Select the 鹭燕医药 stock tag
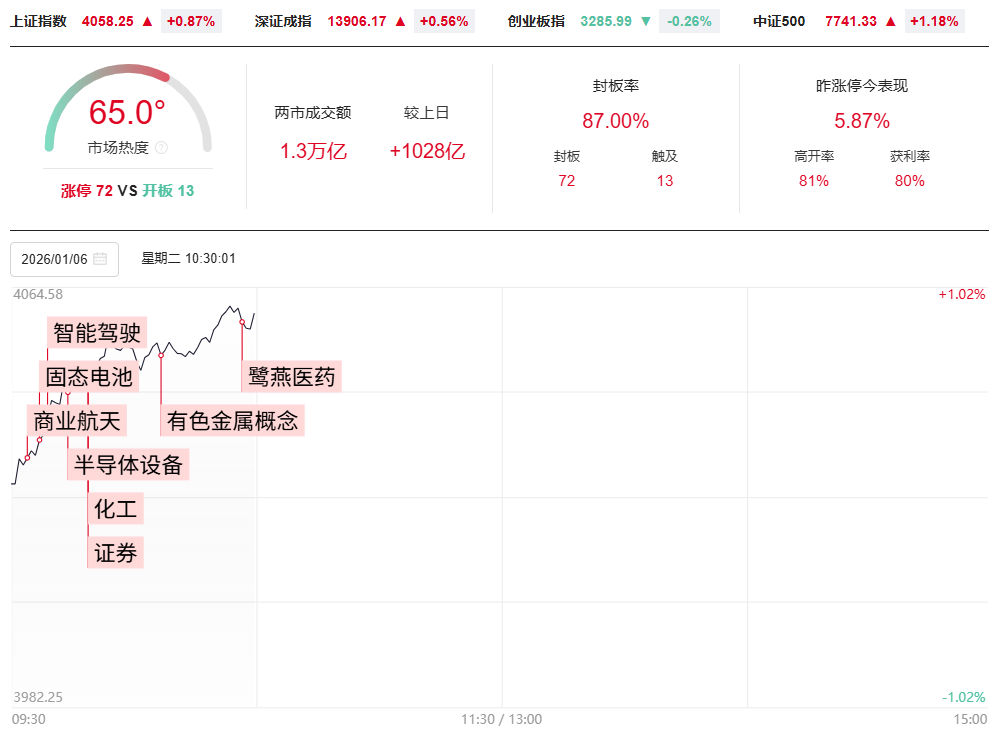The width and height of the screenshot is (1006, 736). click(x=292, y=377)
